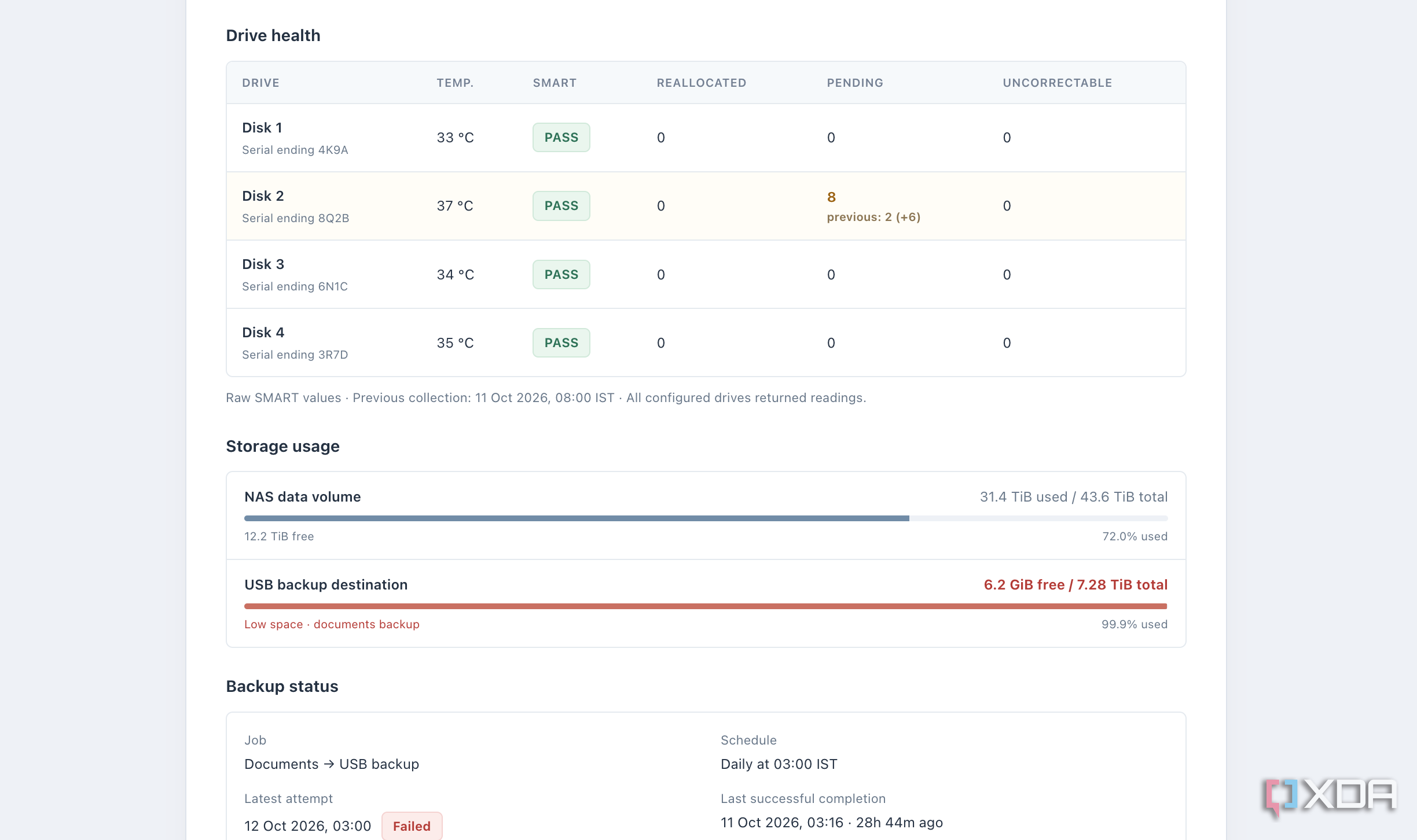Click Disk 2 pending count 8

point(831,197)
